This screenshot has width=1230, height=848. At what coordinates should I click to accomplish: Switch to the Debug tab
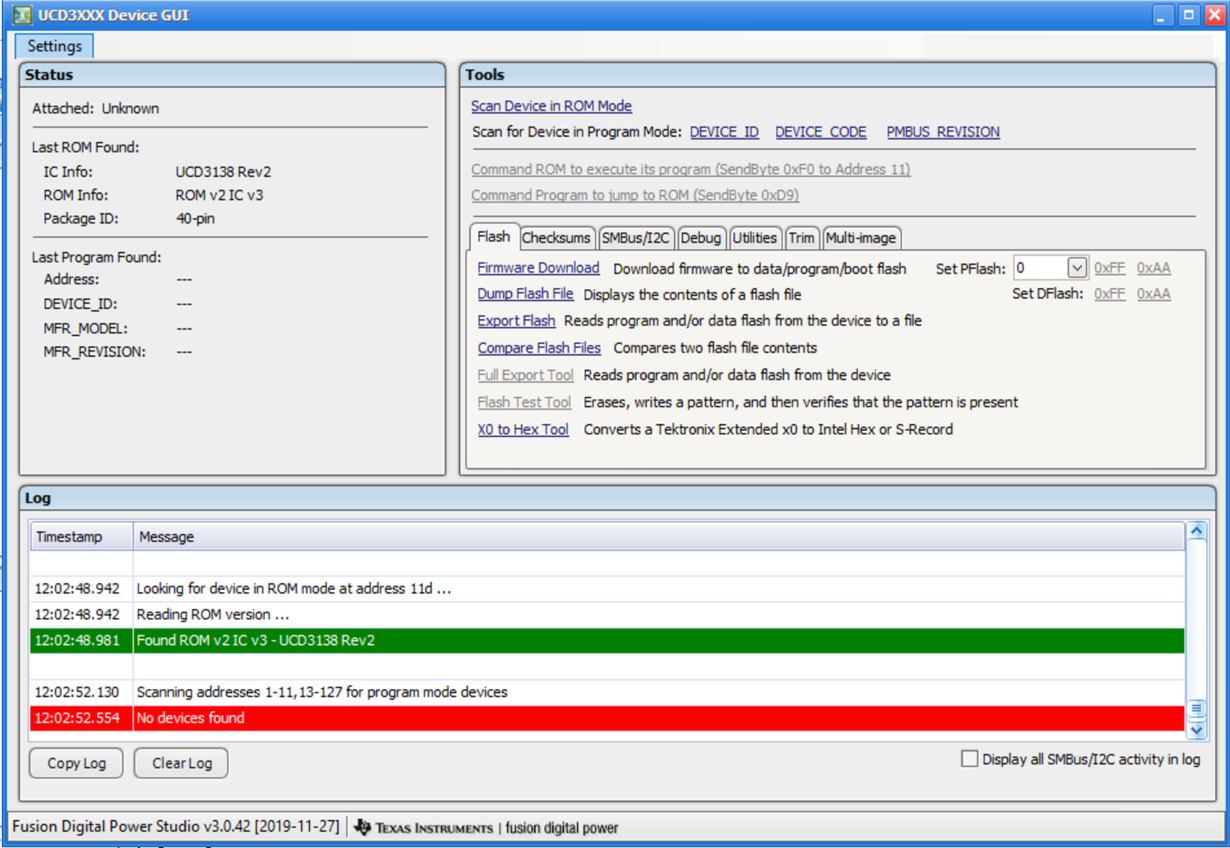701,238
